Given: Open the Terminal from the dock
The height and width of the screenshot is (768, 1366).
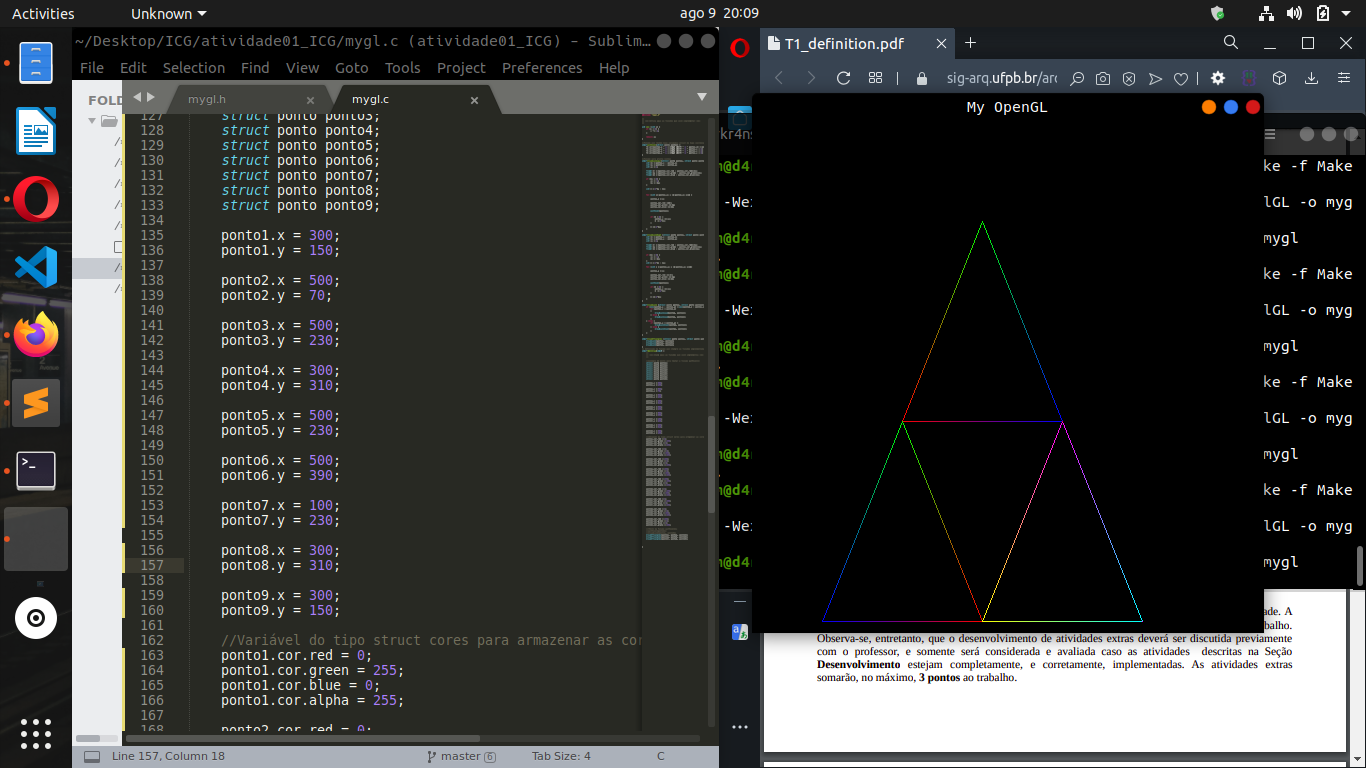Looking at the screenshot, I should point(36,470).
